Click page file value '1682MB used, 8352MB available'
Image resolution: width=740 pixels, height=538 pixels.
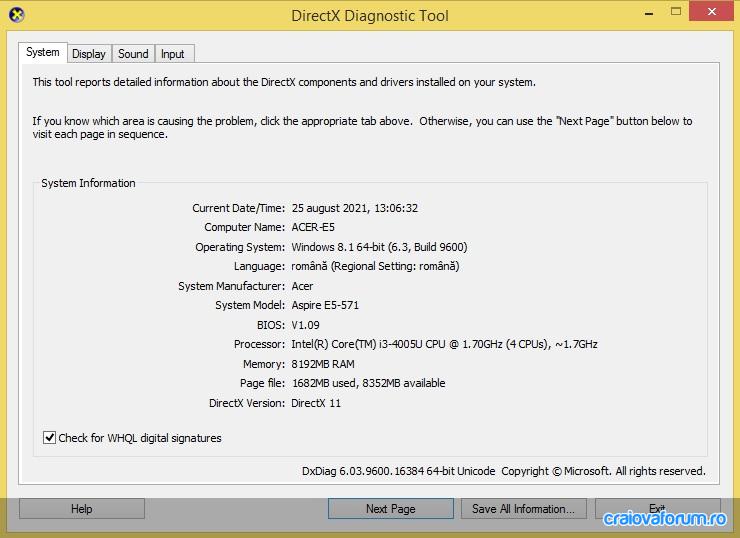point(369,383)
